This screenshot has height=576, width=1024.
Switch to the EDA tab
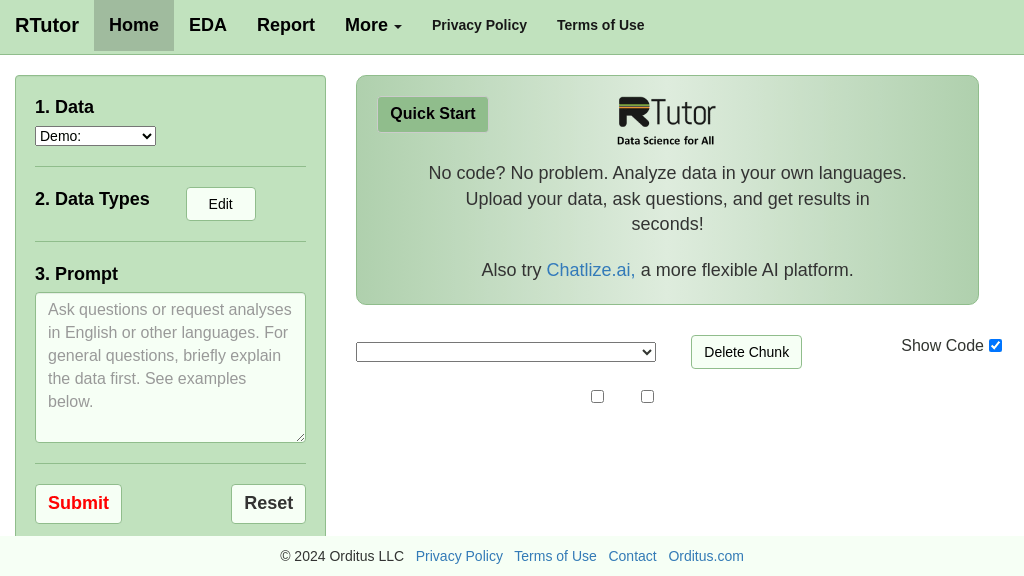[x=208, y=25]
